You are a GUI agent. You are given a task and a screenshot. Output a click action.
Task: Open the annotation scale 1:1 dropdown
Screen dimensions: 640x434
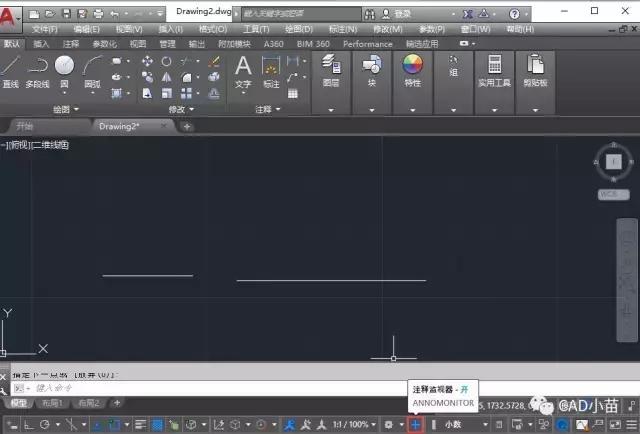[x=354, y=425]
